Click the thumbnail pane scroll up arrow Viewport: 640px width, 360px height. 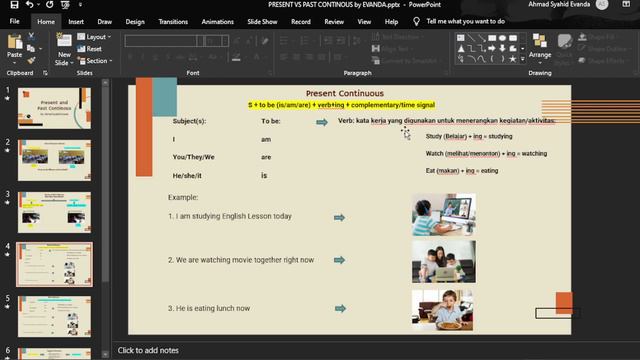click(x=105, y=83)
